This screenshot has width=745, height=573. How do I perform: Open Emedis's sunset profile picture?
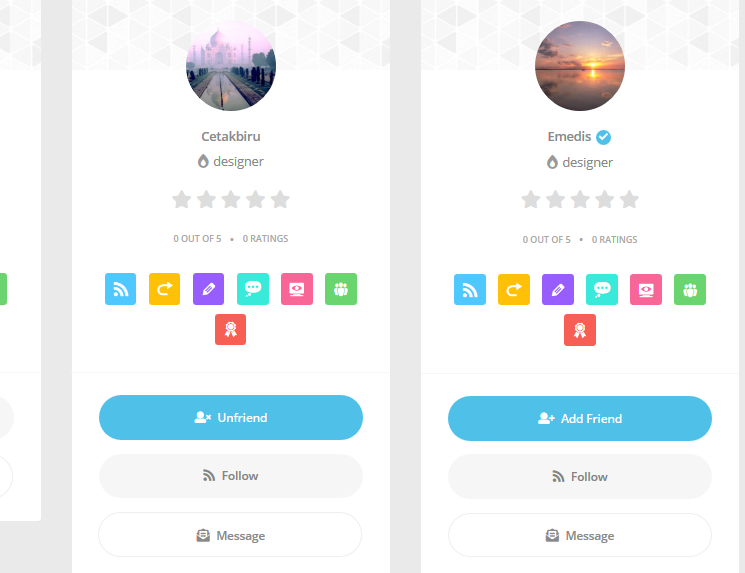[580, 66]
